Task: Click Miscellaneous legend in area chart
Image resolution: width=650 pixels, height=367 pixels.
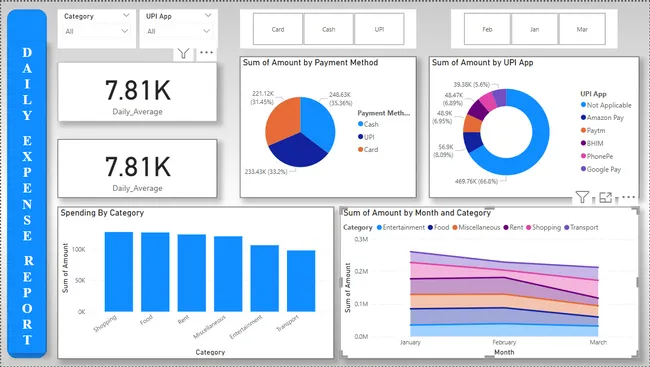Action: point(476,227)
